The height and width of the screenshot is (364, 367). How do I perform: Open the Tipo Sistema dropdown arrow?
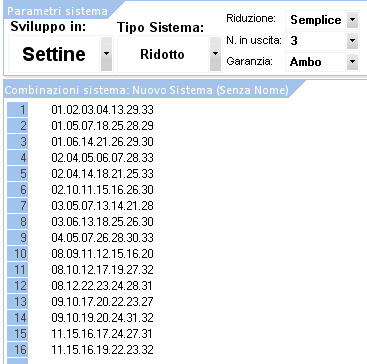pos(215,54)
